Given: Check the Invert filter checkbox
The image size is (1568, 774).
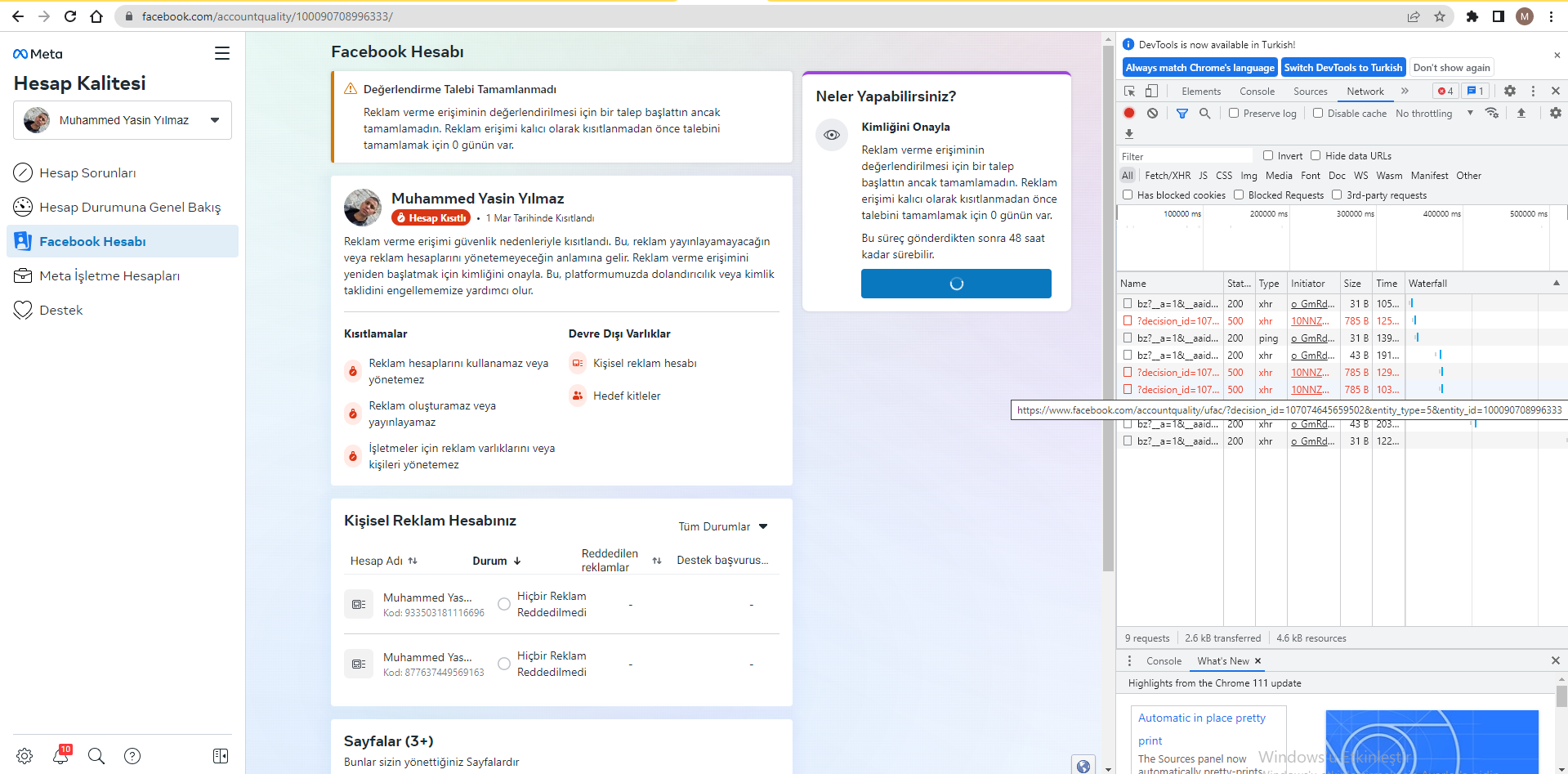Looking at the screenshot, I should [x=1268, y=155].
